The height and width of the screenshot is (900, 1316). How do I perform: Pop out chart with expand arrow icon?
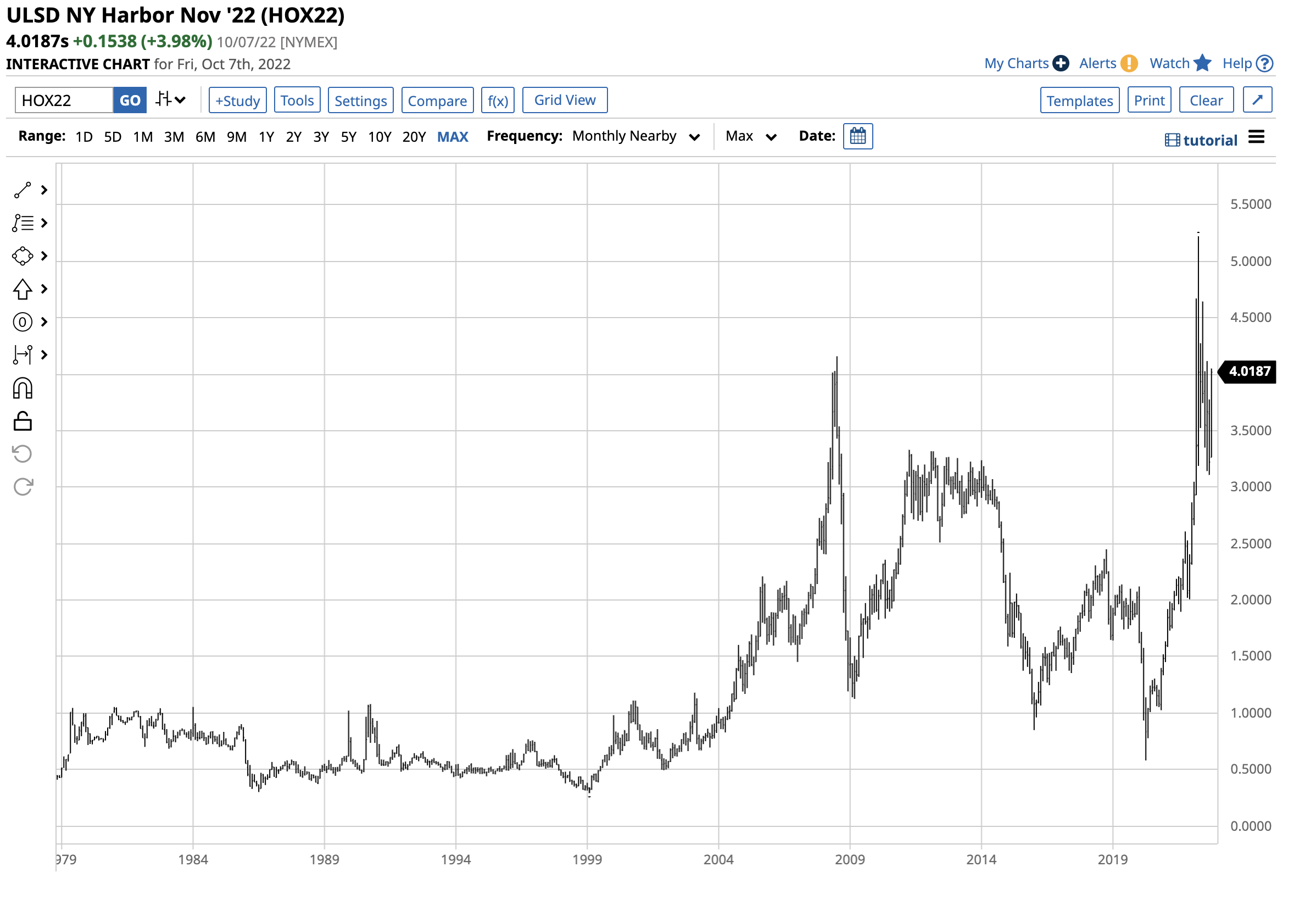(x=1257, y=100)
